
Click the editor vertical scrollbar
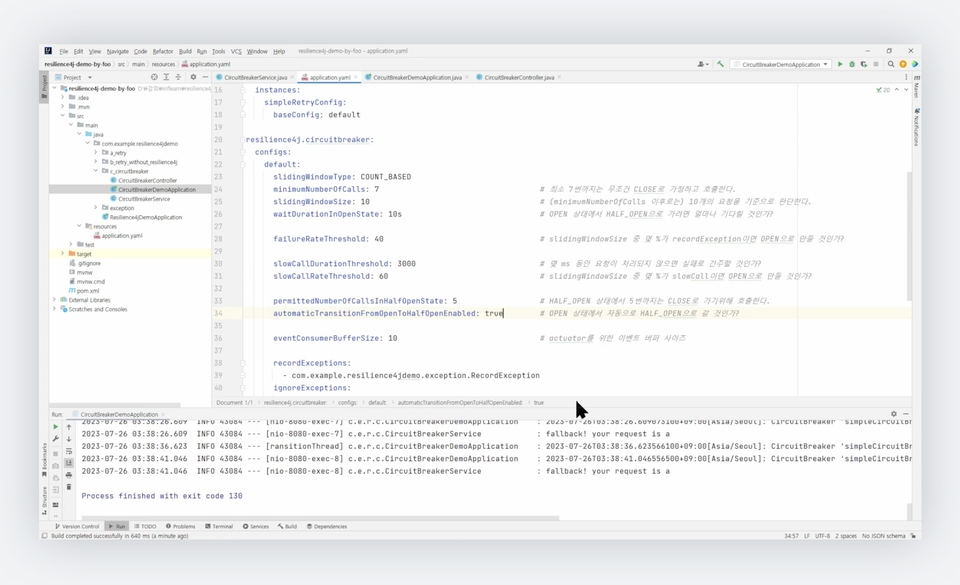(909, 236)
